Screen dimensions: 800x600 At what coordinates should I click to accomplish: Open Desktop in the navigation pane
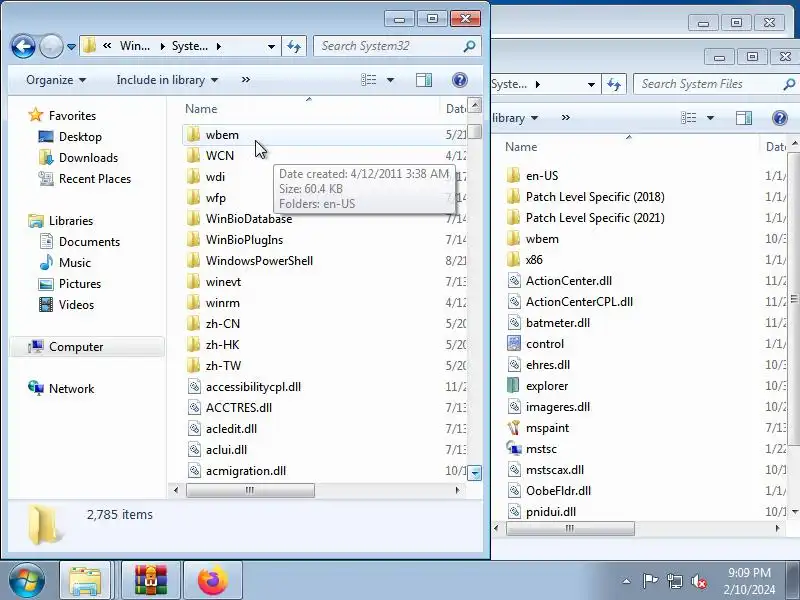pos(80,137)
